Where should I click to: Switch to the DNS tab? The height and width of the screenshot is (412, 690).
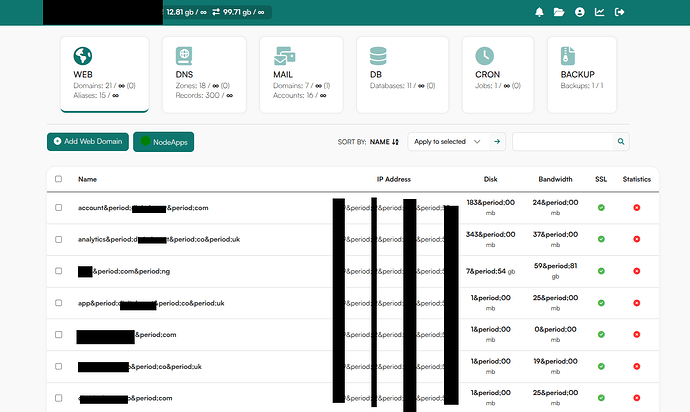click(x=204, y=74)
